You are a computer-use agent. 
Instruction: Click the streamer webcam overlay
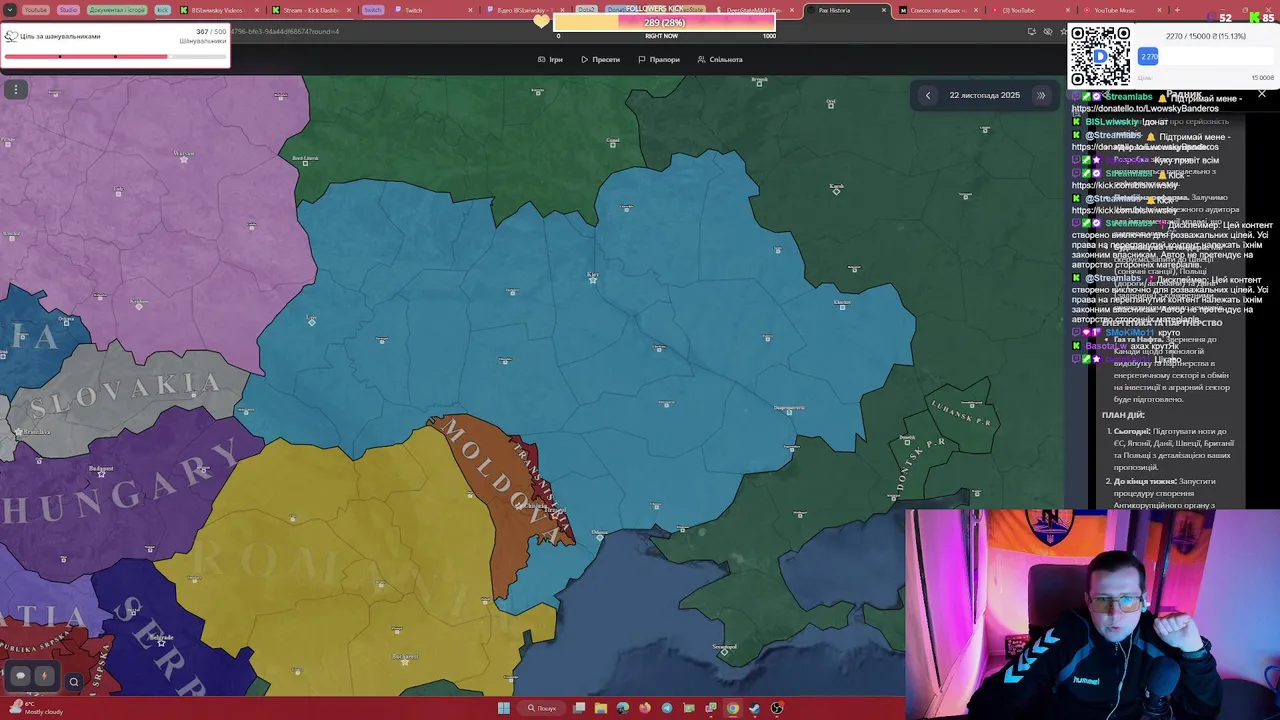[x=1092, y=614]
